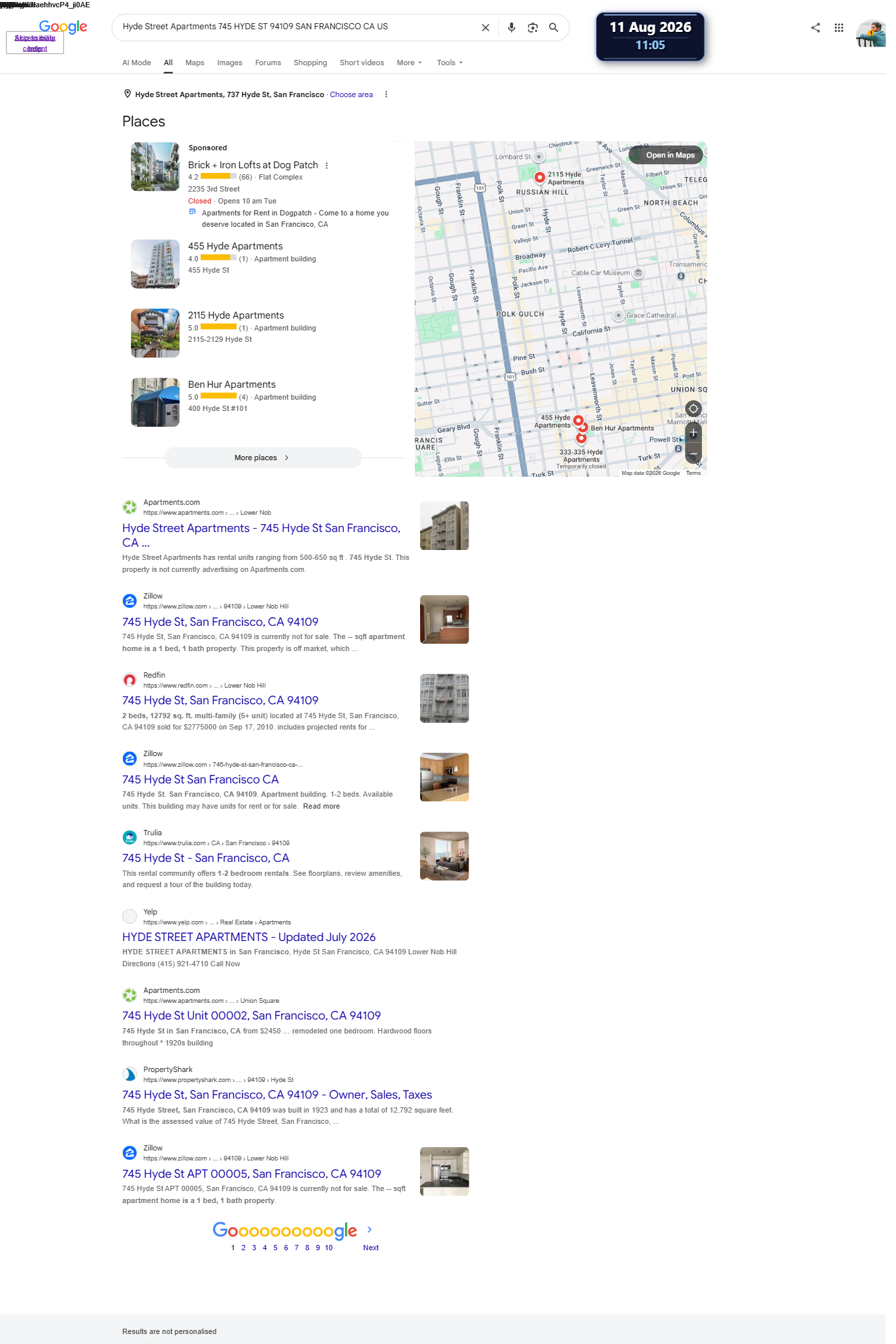896x1344 pixels.
Task: Click the Redfin favicon
Action: click(130, 680)
